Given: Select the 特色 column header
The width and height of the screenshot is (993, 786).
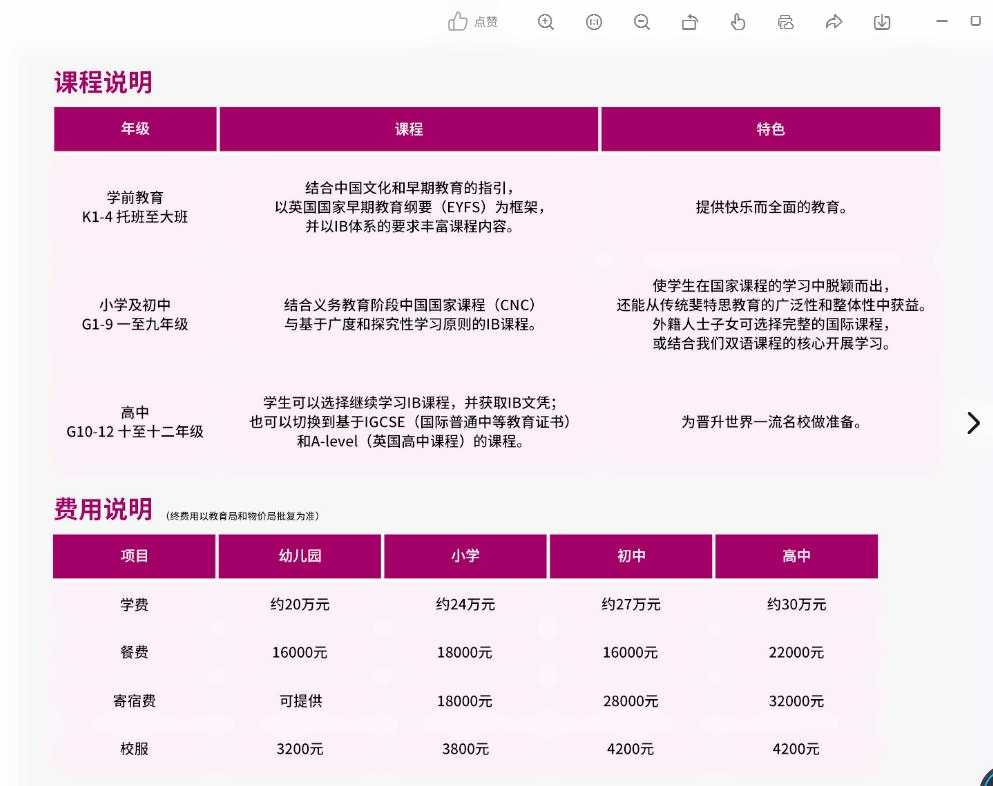Looking at the screenshot, I should click(770, 129).
